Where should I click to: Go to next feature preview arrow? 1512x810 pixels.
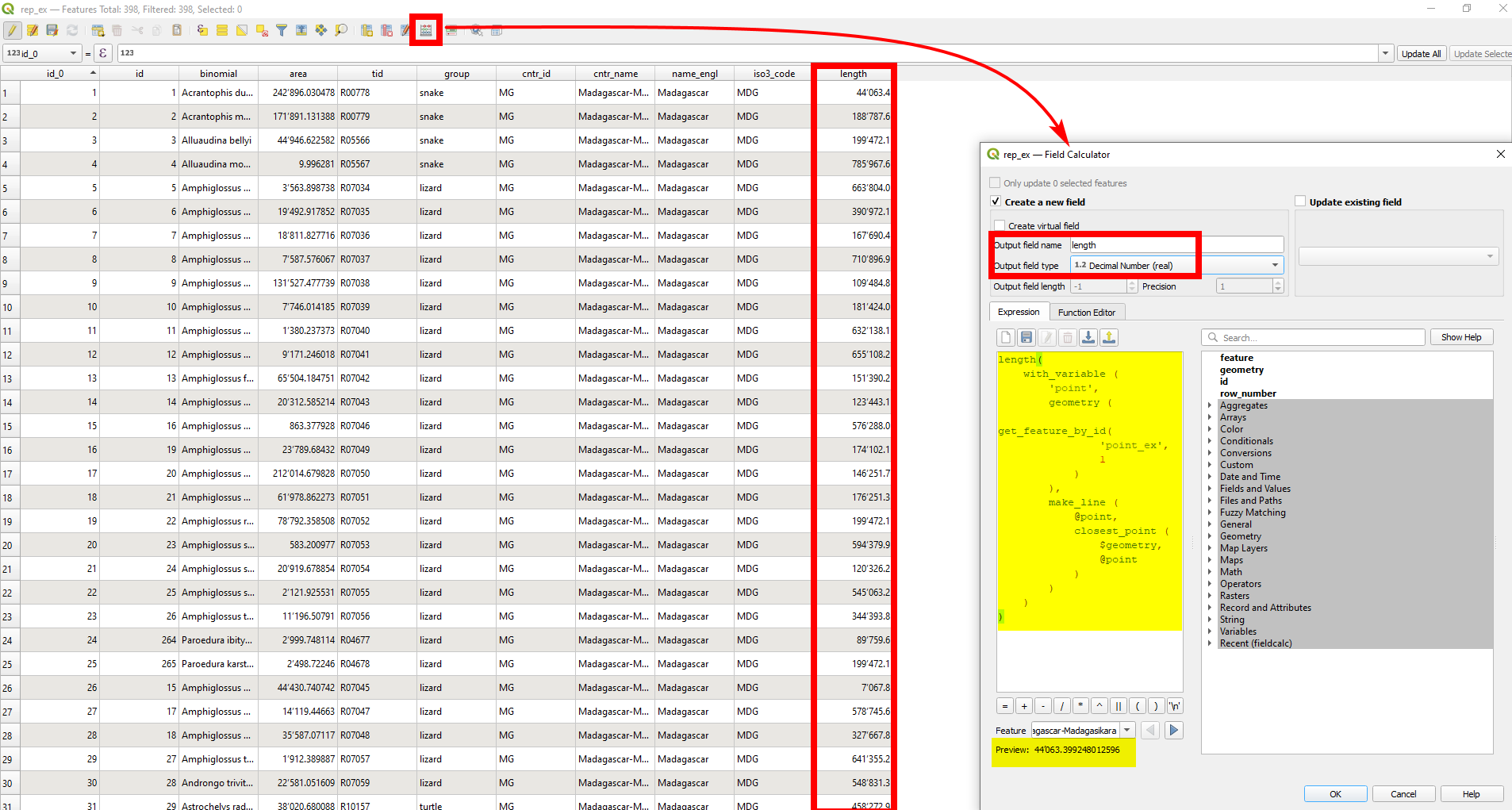[1174, 730]
